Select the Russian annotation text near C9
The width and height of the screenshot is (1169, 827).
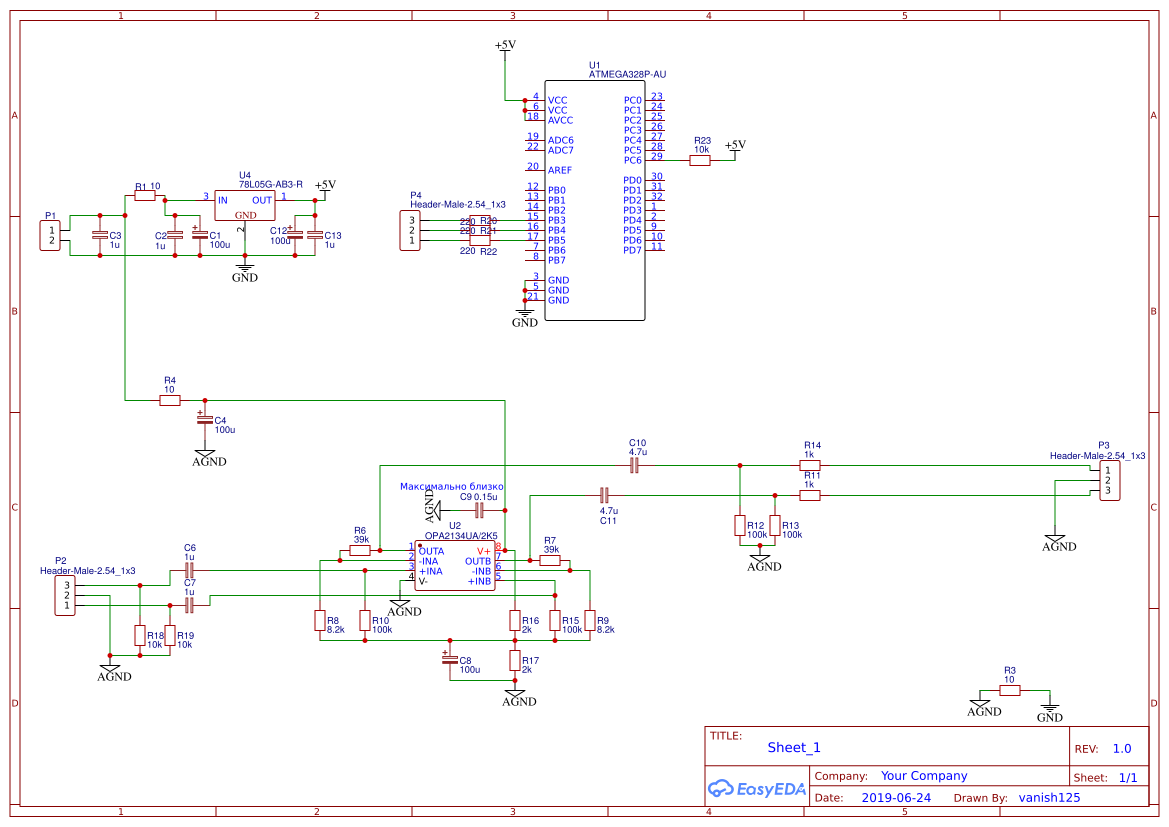tap(451, 486)
